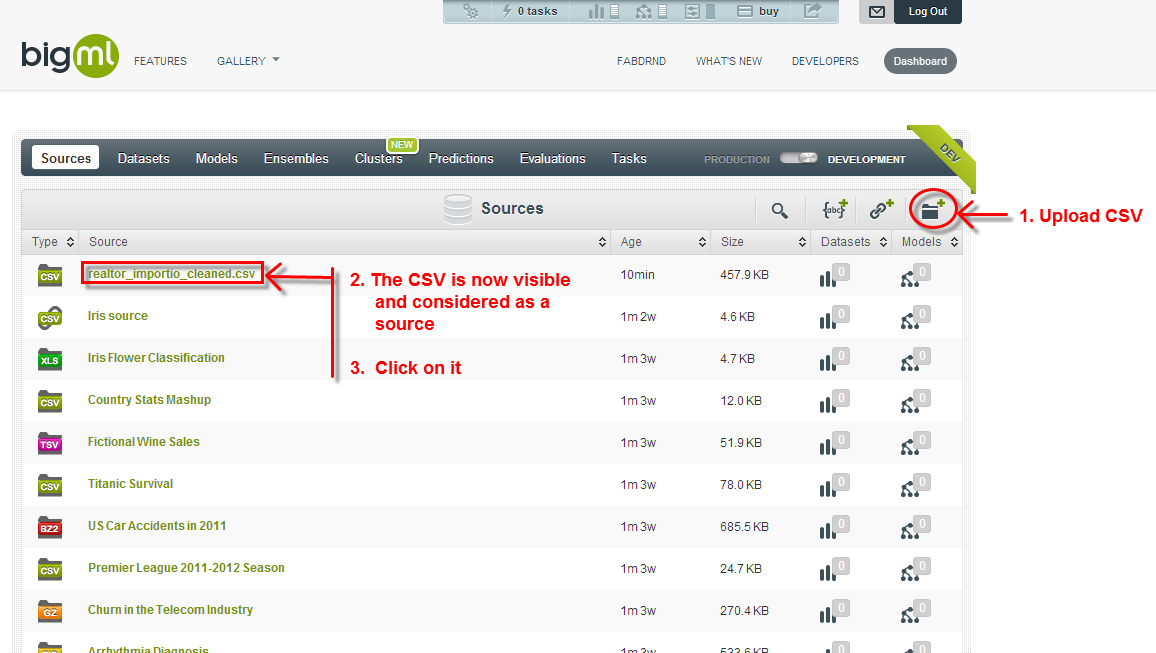
Task: Click the Log Out button
Action: (x=927, y=12)
